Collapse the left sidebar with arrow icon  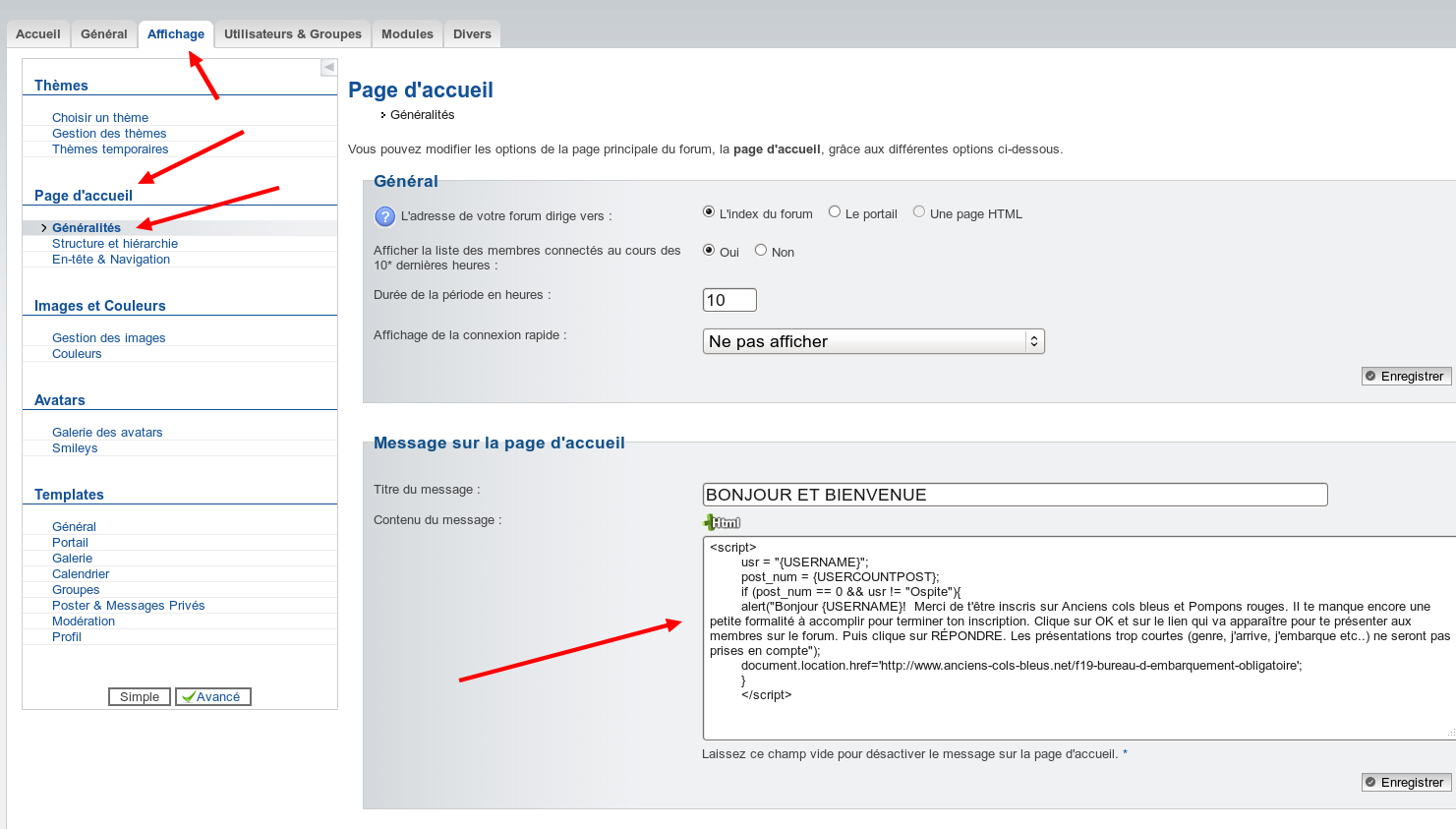[x=328, y=67]
